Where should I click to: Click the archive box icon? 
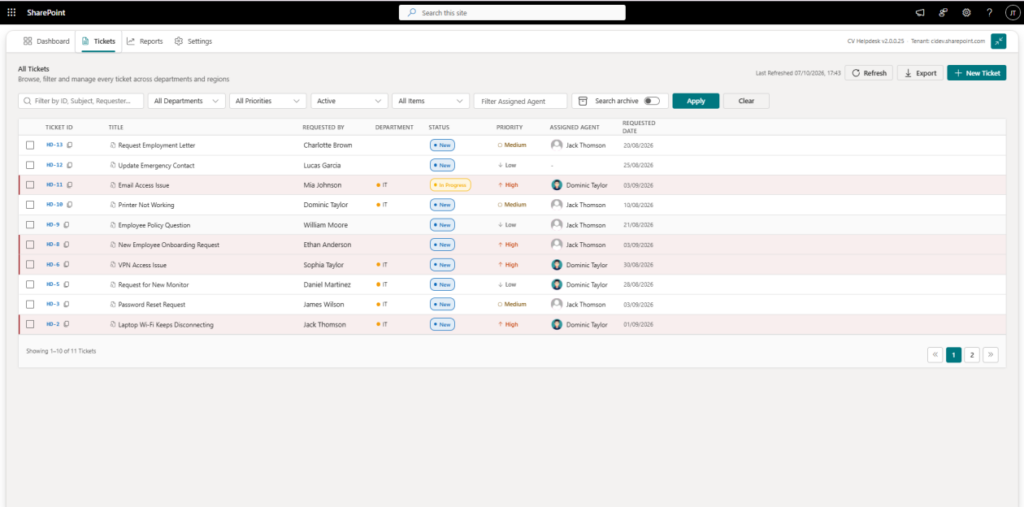point(583,101)
